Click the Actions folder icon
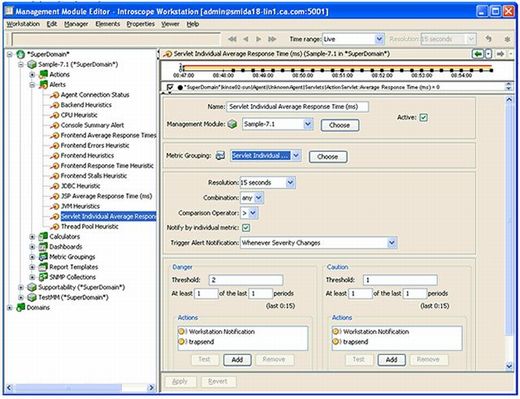The height and width of the screenshot is (399, 520). 43,74
